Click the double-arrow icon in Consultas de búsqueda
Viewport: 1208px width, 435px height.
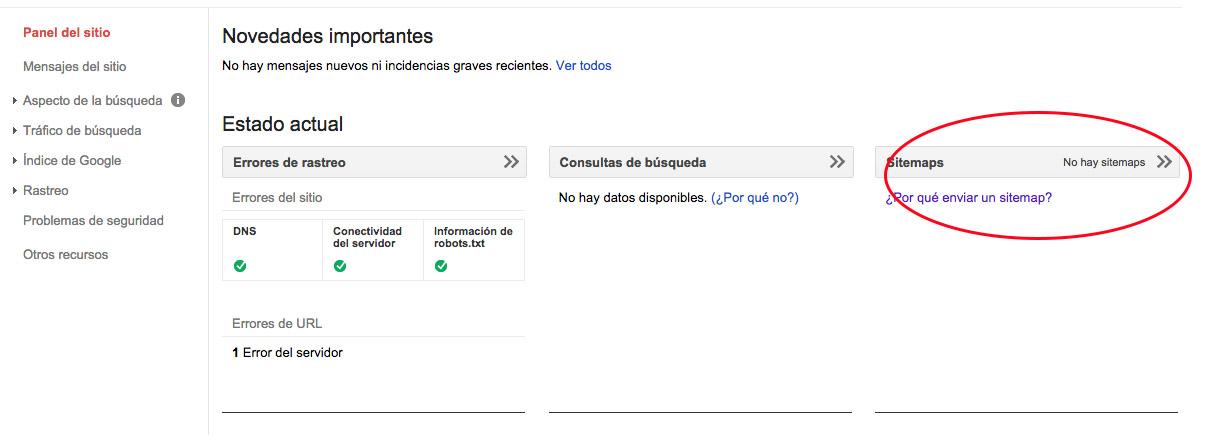pos(838,162)
